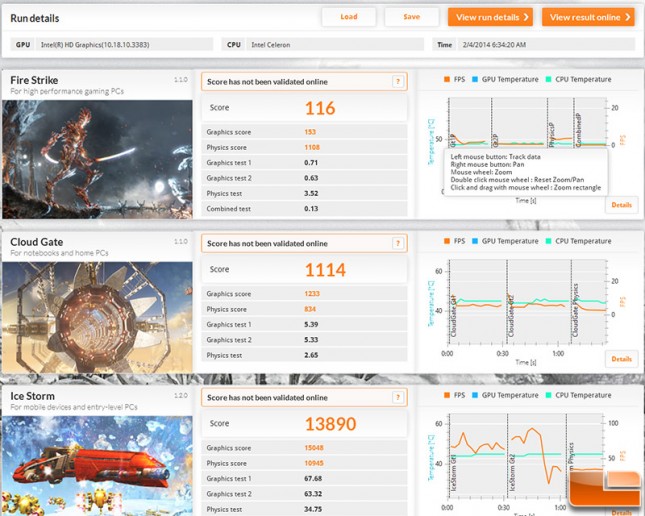The image size is (645, 516).
Task: Click Fire Strike validation status banner
Action: (304, 81)
